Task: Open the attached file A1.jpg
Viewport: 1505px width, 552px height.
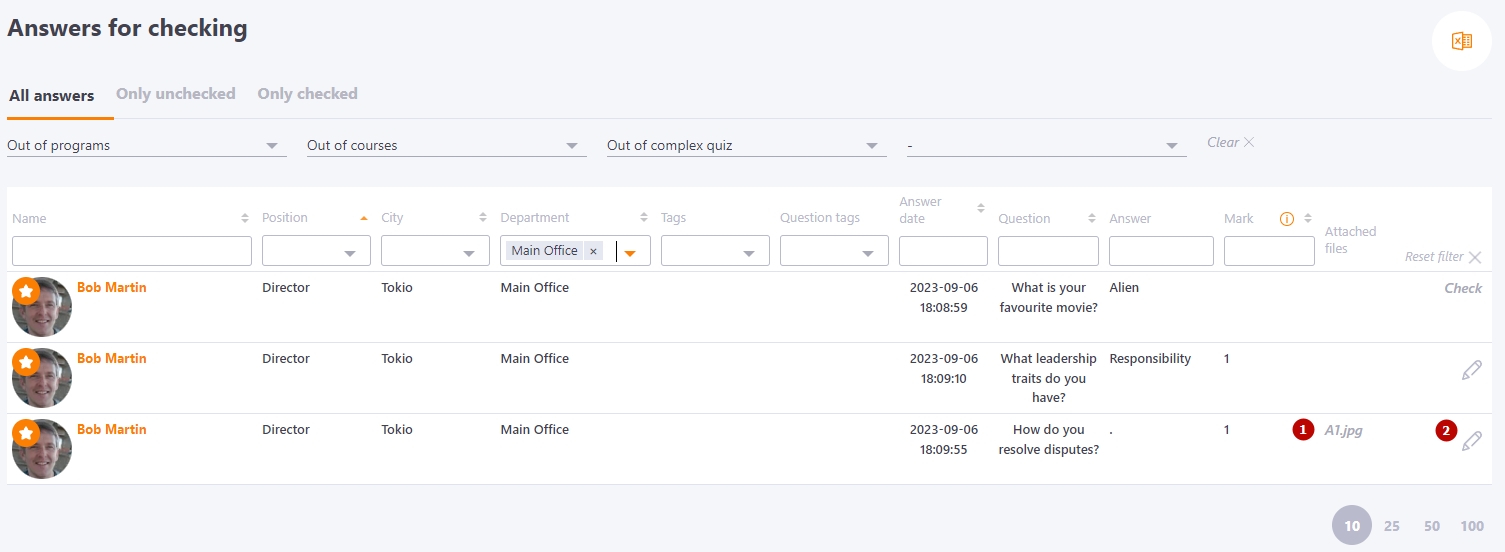Action: [x=1343, y=430]
